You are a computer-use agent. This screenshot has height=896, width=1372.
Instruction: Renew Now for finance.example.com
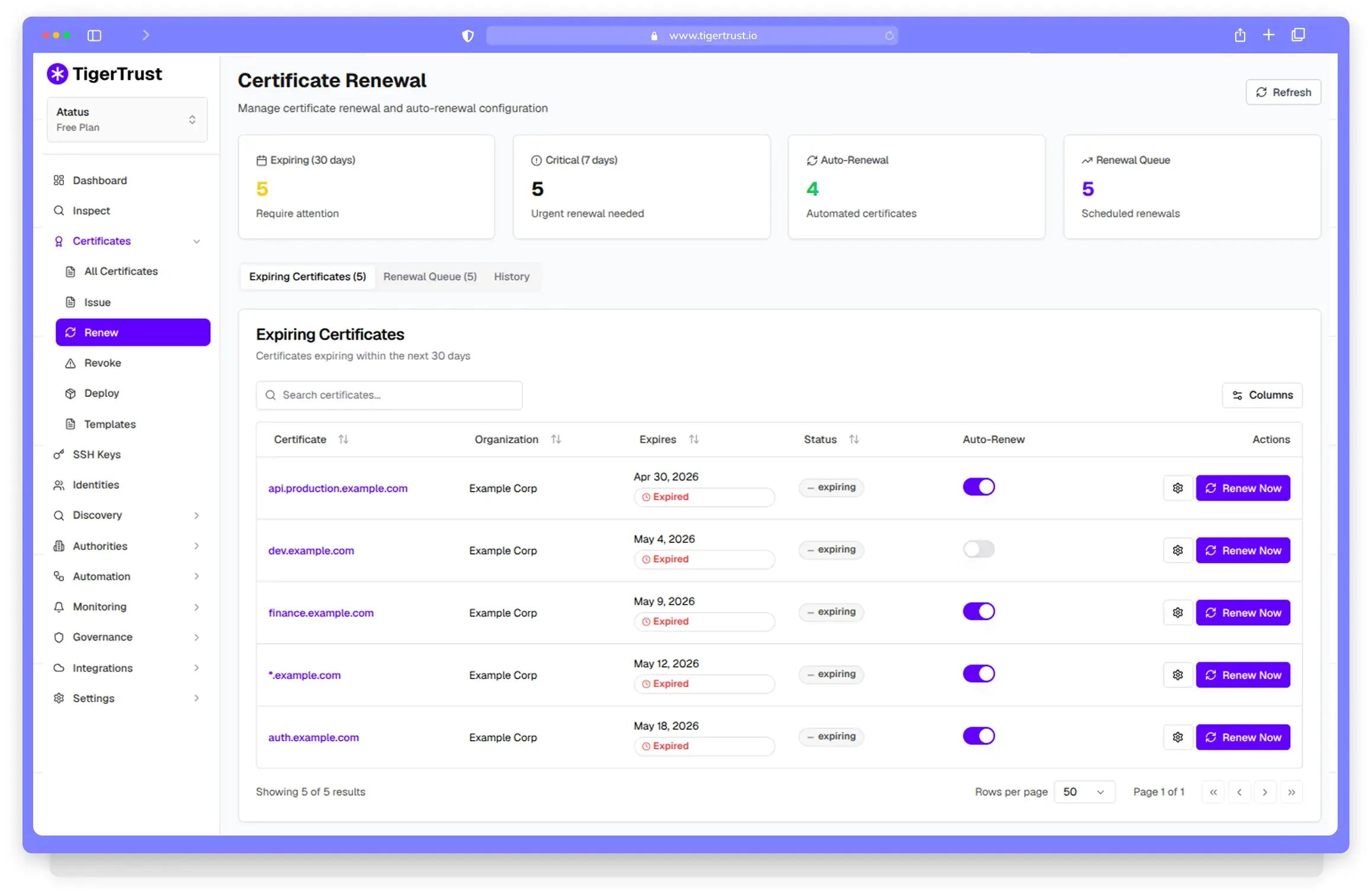(1243, 612)
